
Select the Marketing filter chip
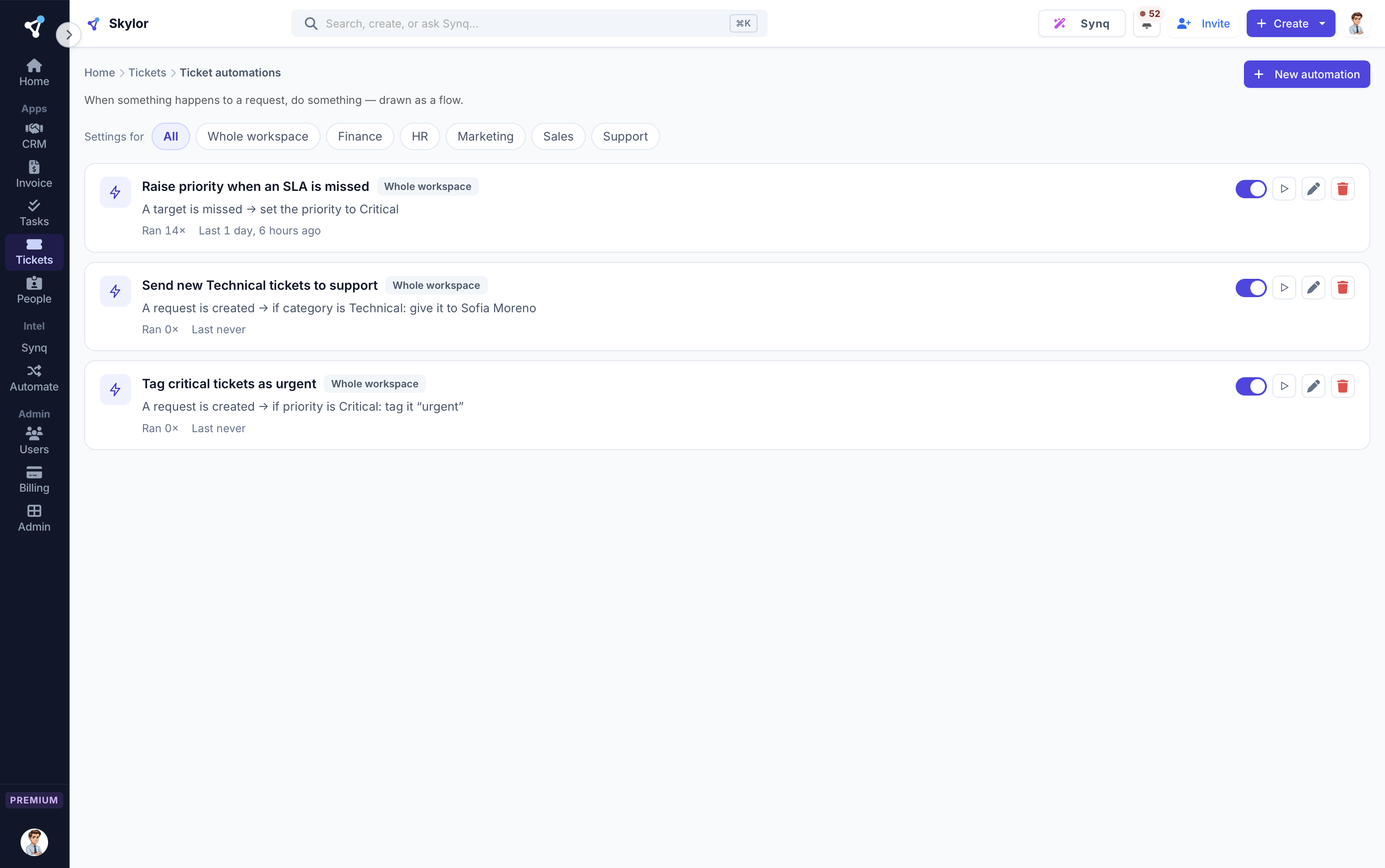pyautogui.click(x=485, y=136)
